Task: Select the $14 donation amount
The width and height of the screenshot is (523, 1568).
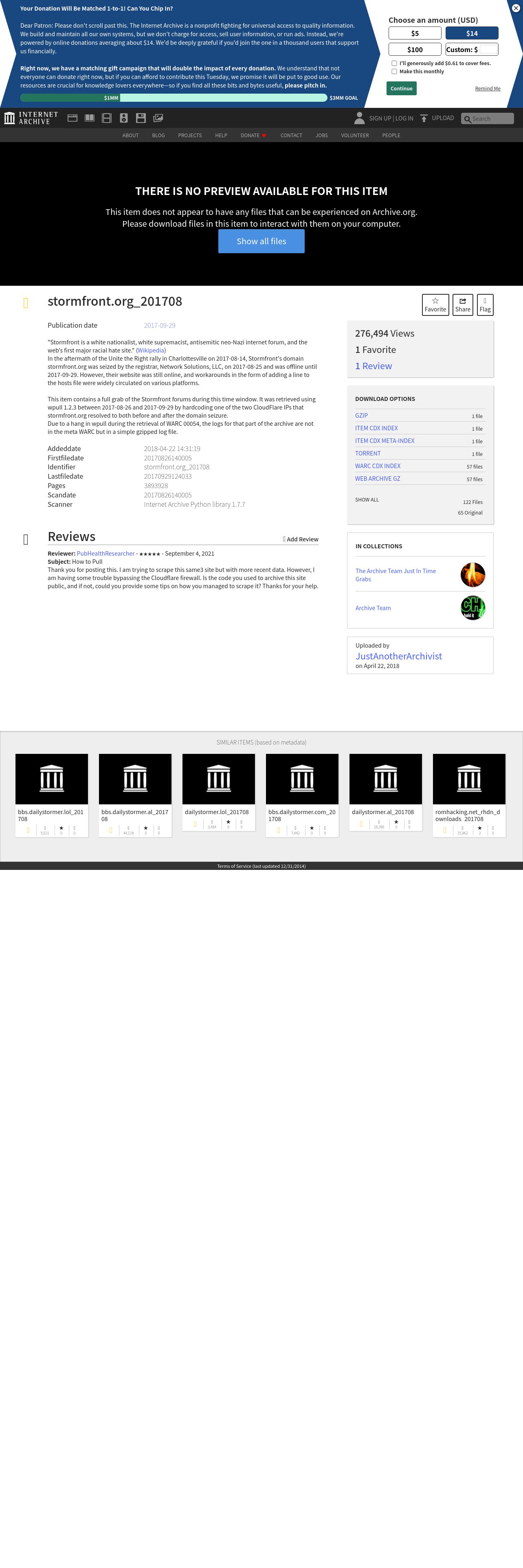Action: pyautogui.click(x=472, y=33)
